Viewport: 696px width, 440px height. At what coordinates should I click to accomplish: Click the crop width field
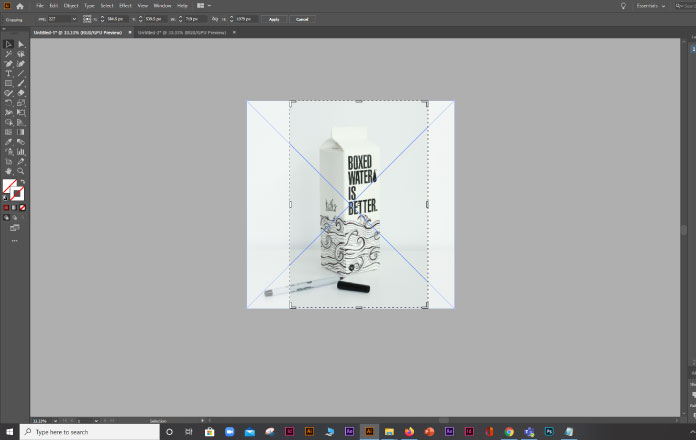[x=196, y=19]
